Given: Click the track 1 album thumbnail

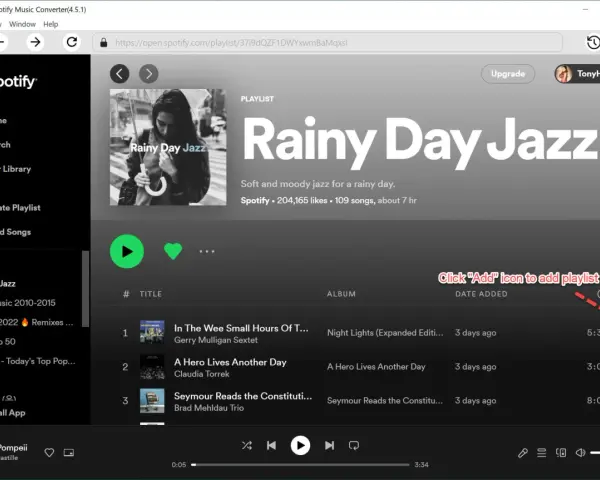Looking at the screenshot, I should pyautogui.click(x=152, y=332).
